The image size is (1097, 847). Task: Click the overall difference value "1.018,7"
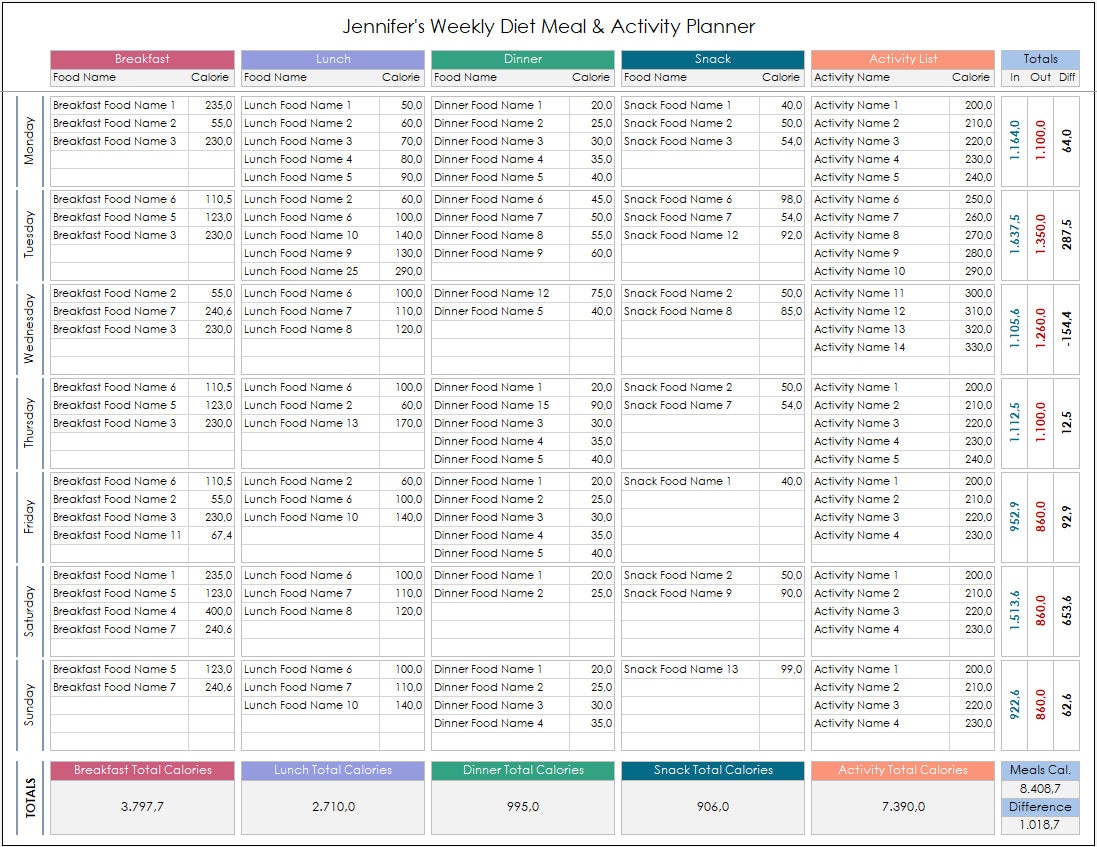pos(1040,825)
